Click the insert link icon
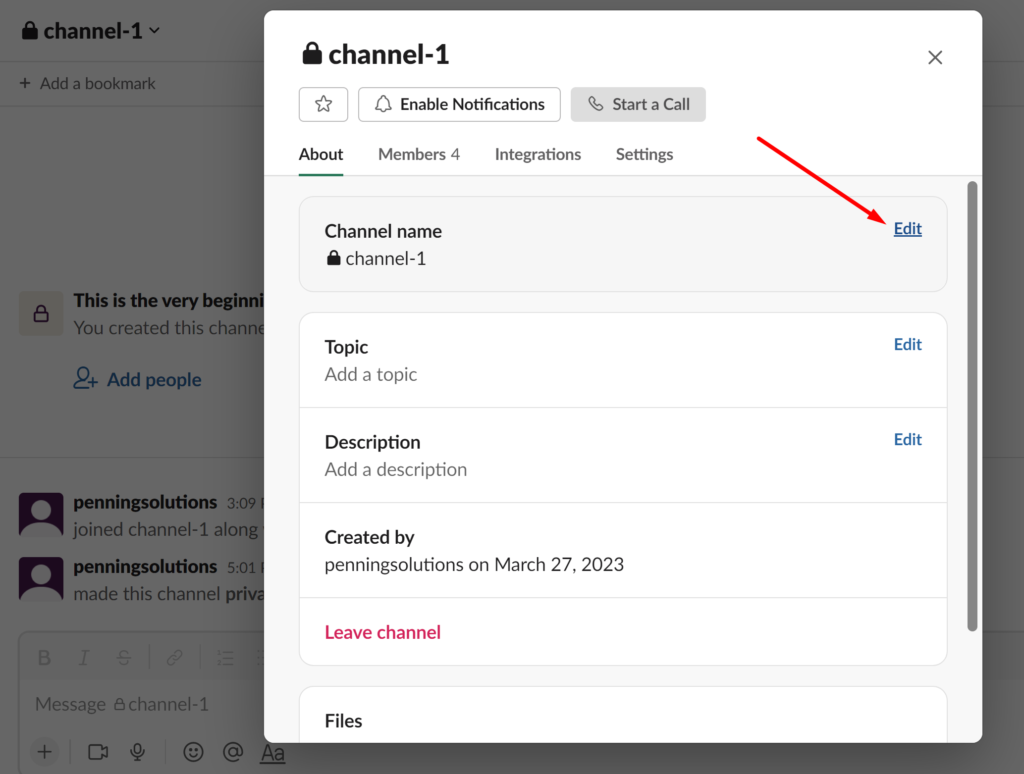Image resolution: width=1024 pixels, height=774 pixels. [x=174, y=658]
